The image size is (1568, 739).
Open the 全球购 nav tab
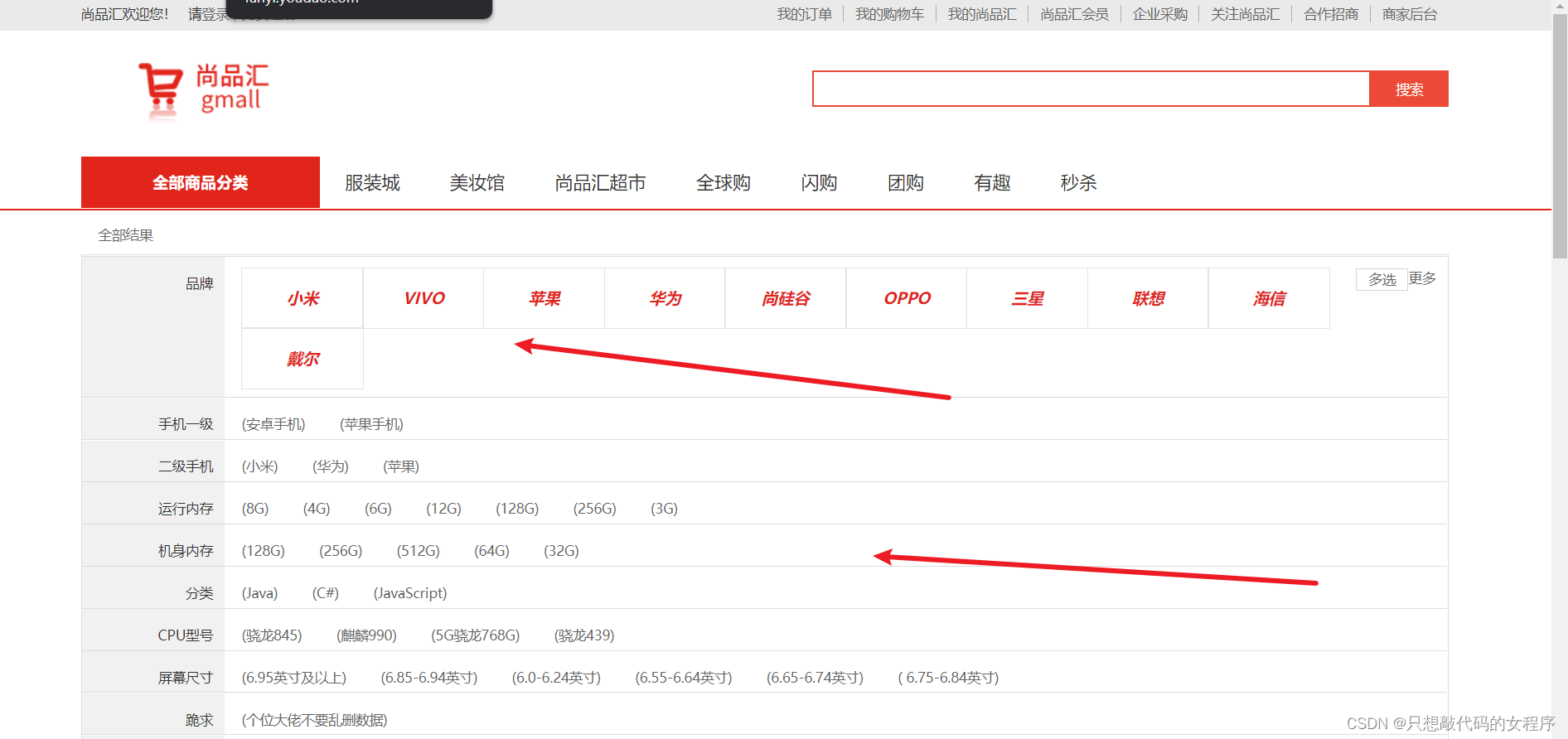click(x=724, y=183)
